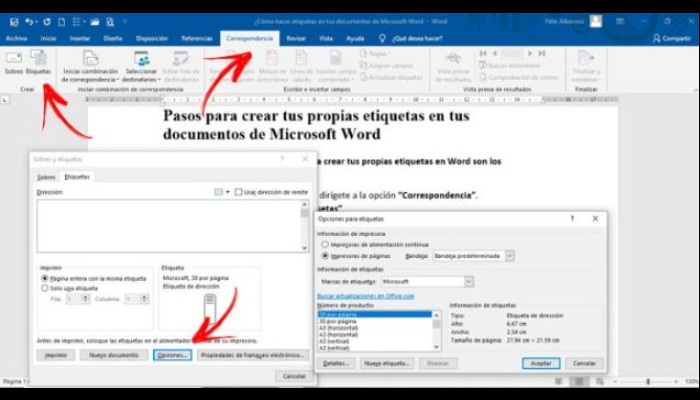Click the Imprimir button in Sobres y etiquetas
The image size is (700, 400).
coord(56,355)
